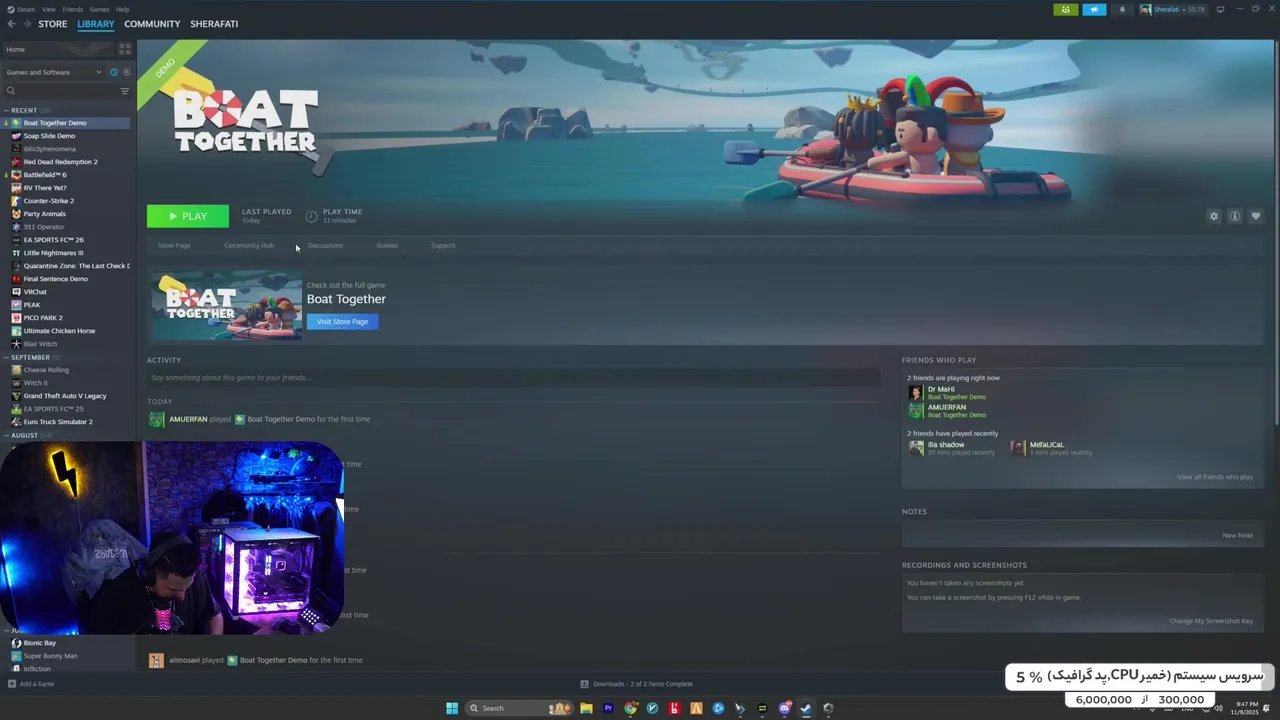The image size is (1280, 720).
Task: Open the Help menu
Action: (122, 9)
